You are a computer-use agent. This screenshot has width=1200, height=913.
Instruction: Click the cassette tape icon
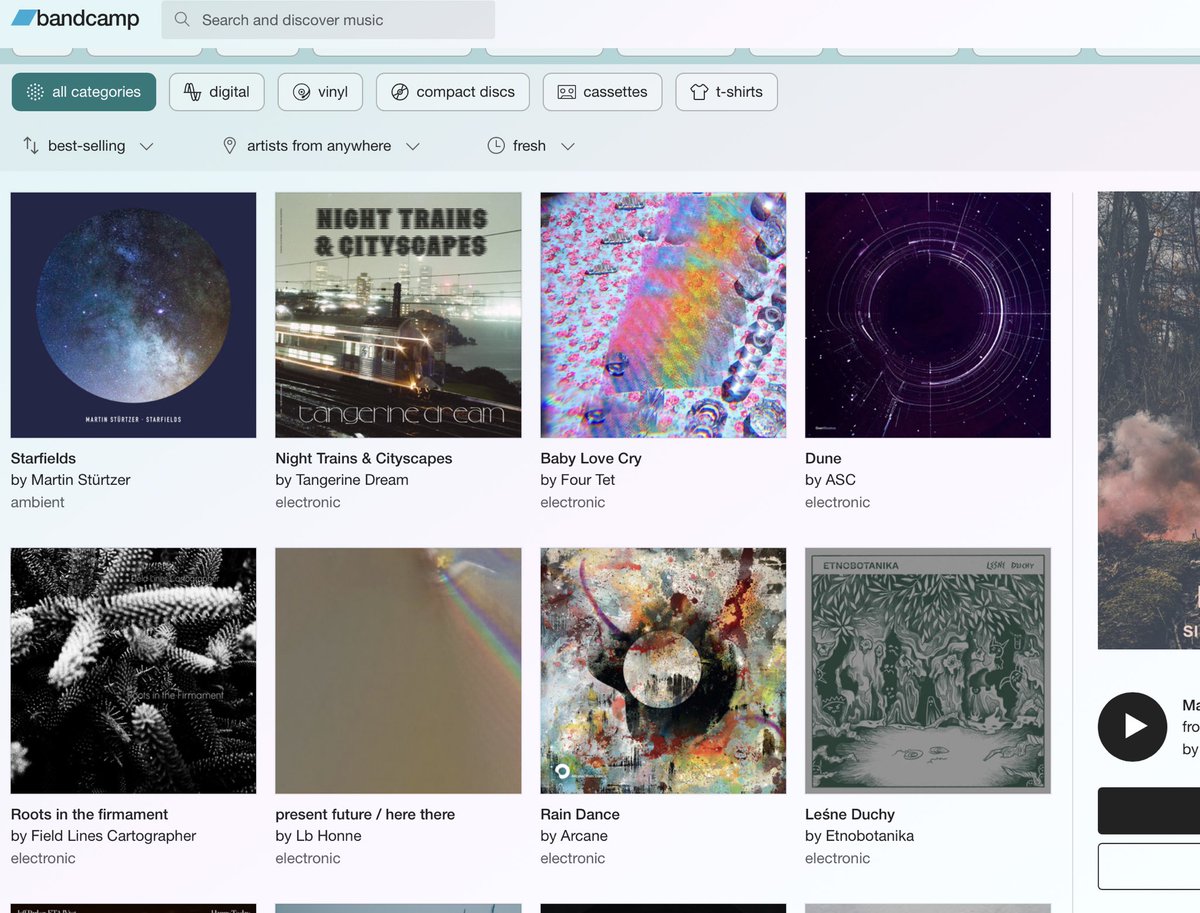(566, 92)
